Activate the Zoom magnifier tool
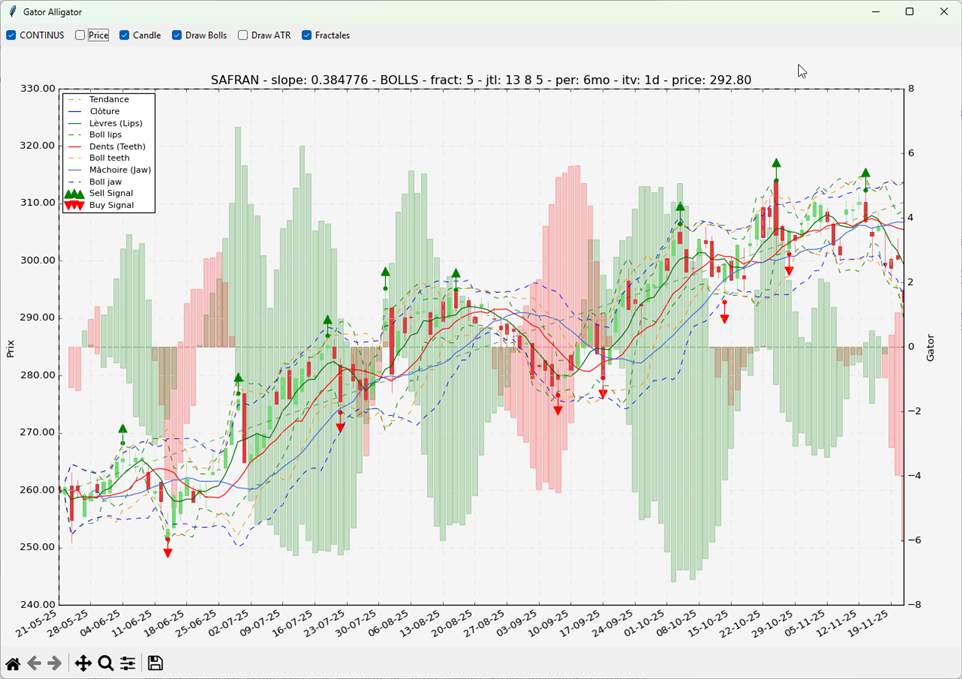Screen dimensions: 962x679 (105, 663)
